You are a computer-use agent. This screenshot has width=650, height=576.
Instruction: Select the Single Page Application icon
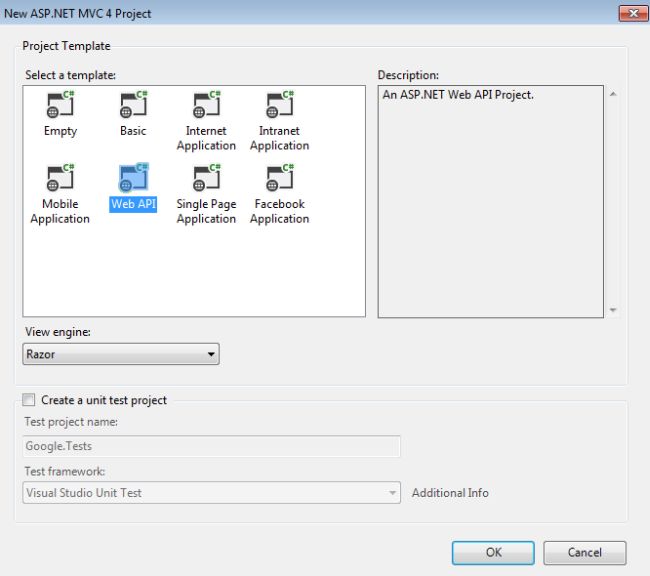coord(206,178)
